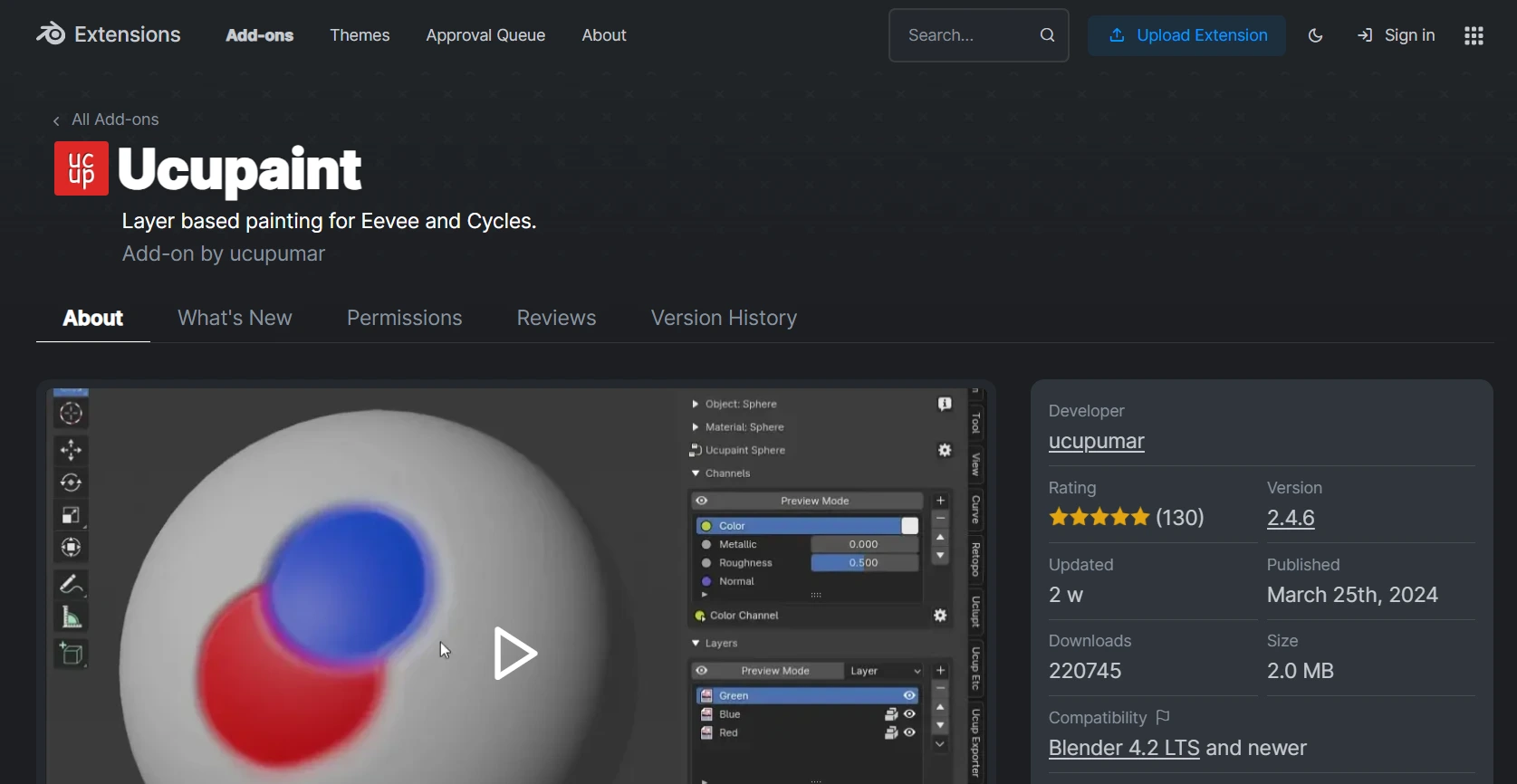
Task: Switch to the Reviews tab
Action: coord(556,318)
